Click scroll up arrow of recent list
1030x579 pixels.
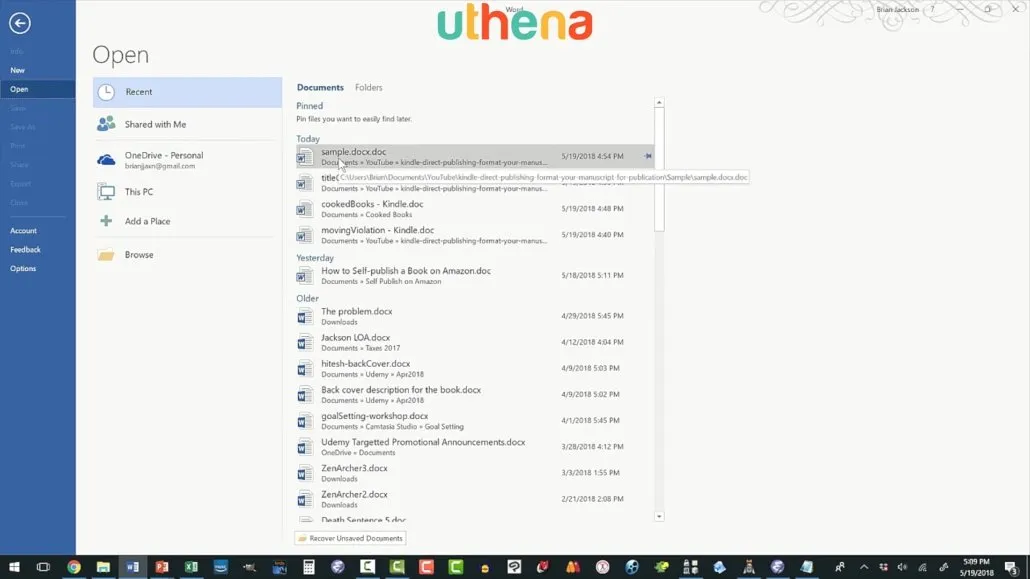click(660, 103)
